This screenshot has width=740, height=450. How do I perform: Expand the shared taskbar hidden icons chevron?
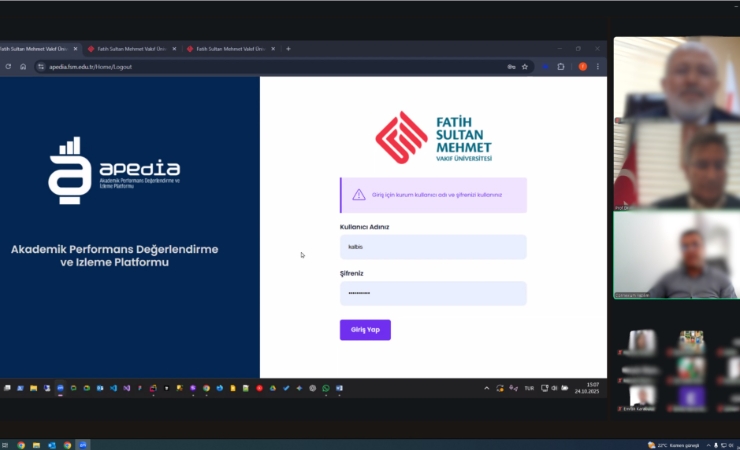click(x=488, y=388)
